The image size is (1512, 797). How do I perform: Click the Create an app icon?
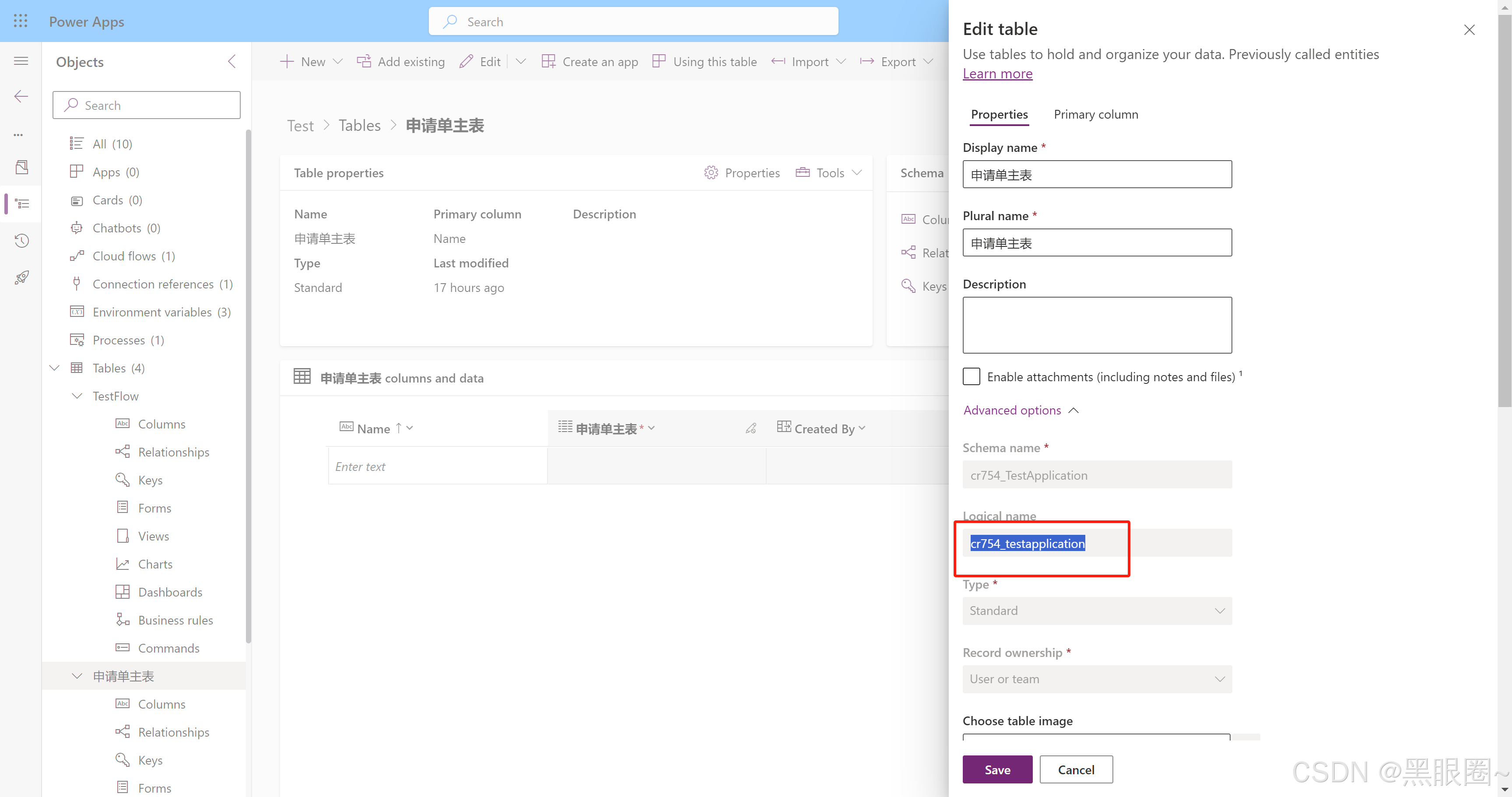(549, 61)
